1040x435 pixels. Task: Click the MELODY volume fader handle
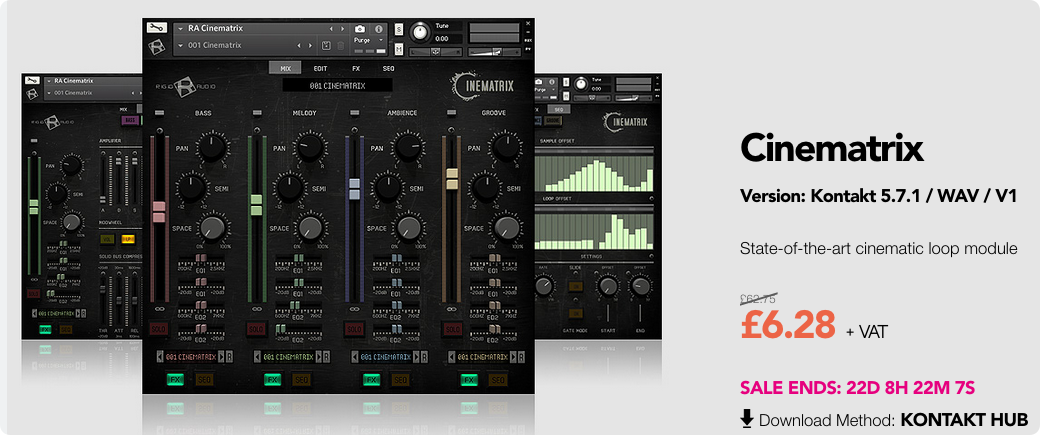256,205
